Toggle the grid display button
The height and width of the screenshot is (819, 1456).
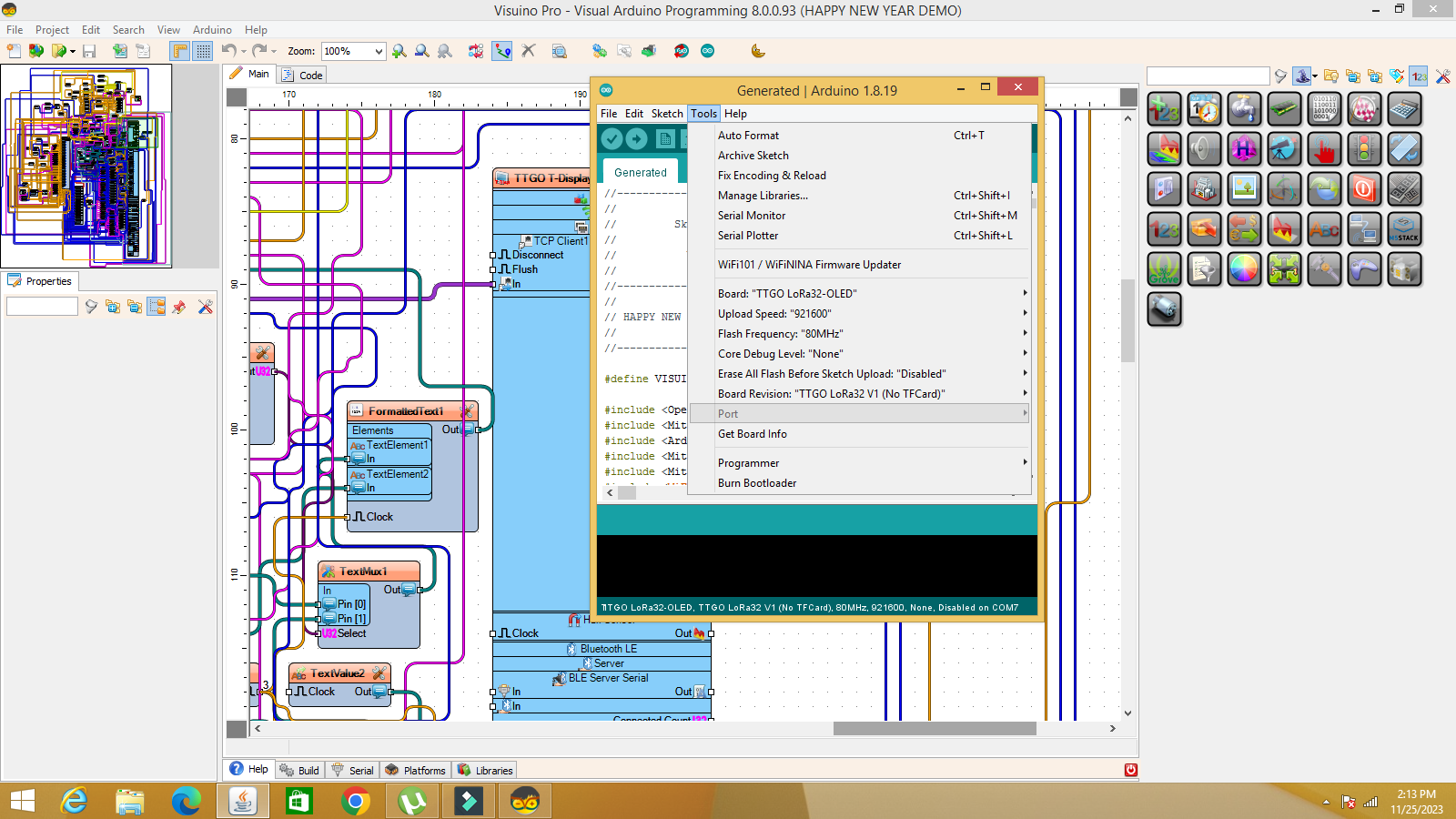(201, 51)
